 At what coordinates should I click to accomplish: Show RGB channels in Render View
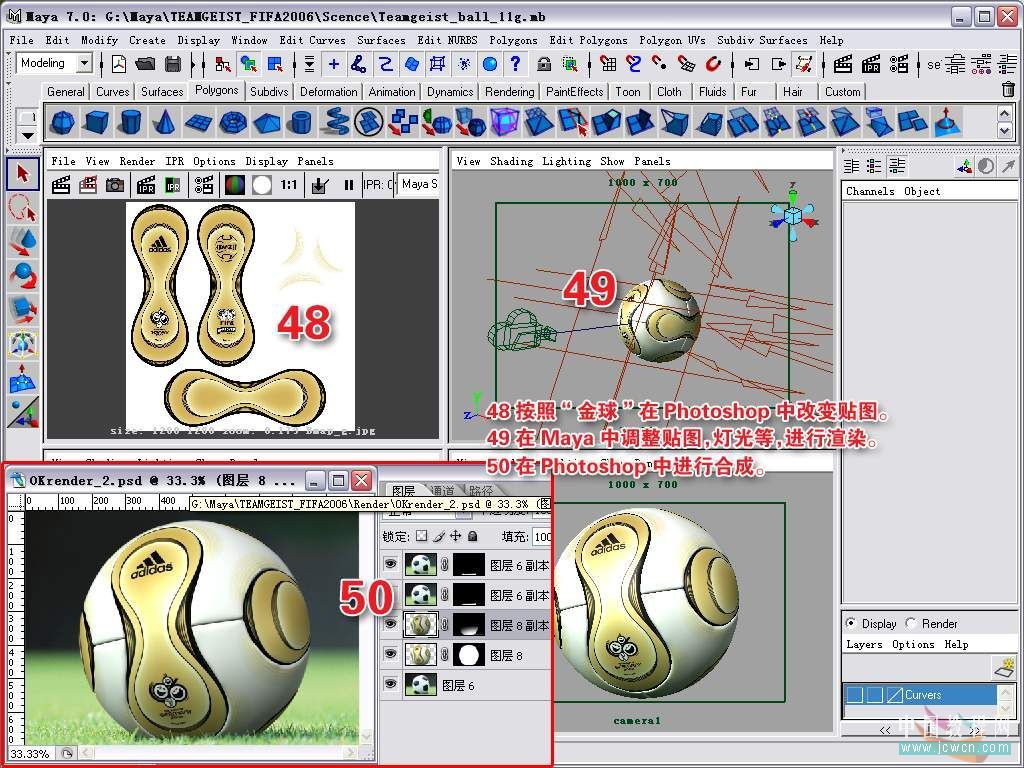[234, 185]
